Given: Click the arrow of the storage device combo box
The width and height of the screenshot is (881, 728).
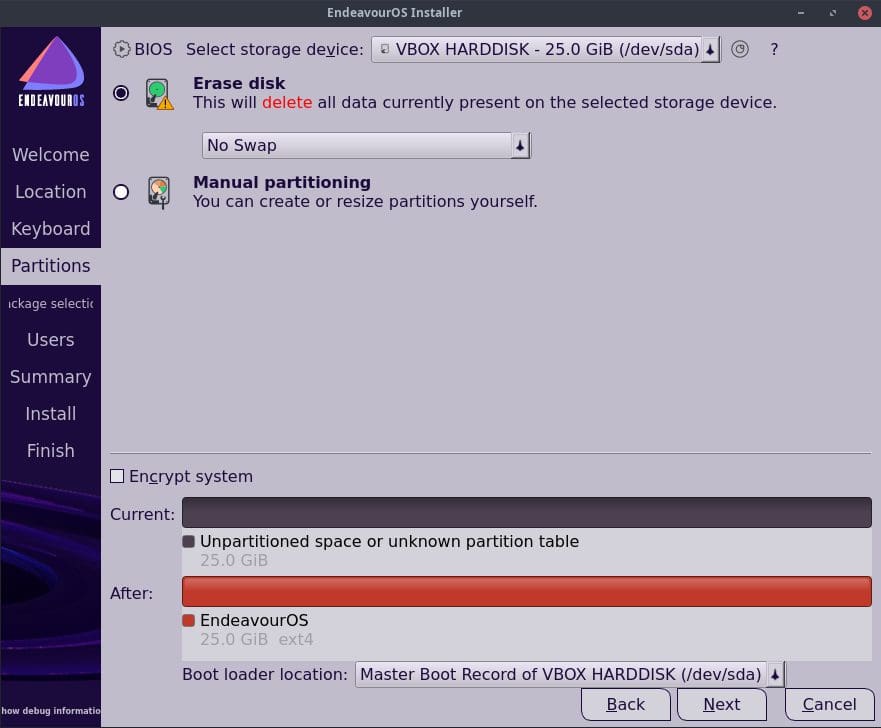Looking at the screenshot, I should (x=710, y=50).
